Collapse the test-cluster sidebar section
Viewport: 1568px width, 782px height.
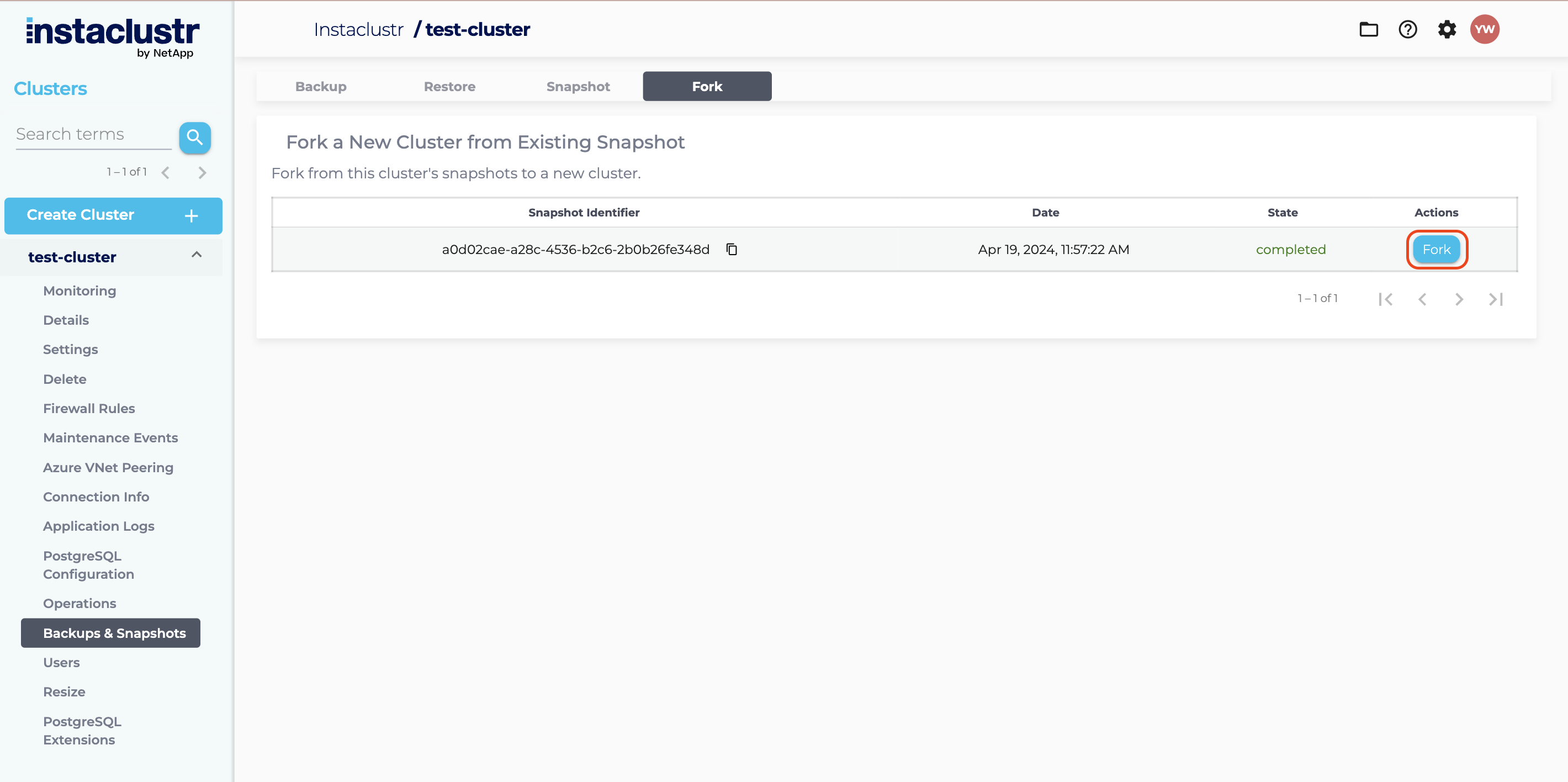[196, 255]
